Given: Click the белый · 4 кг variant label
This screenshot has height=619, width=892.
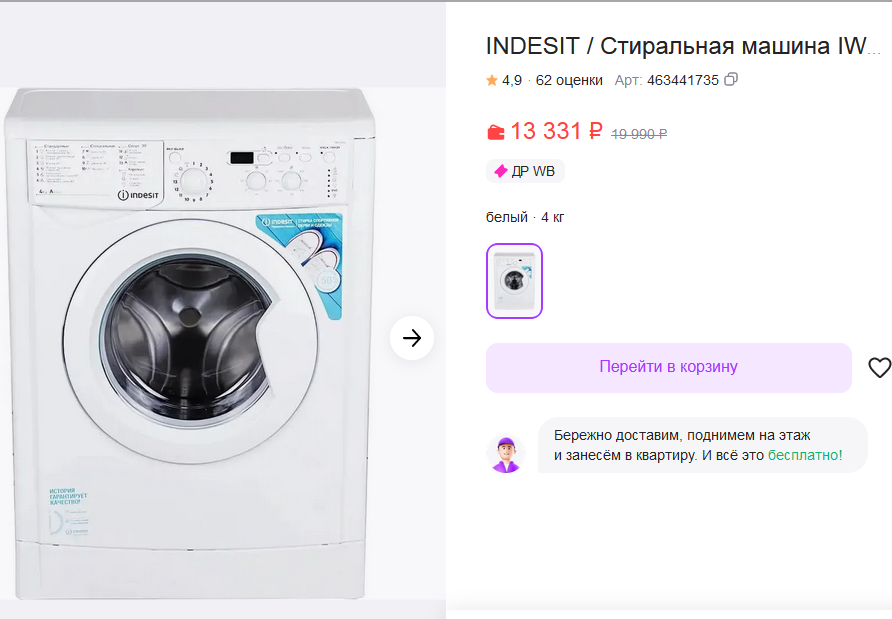Looking at the screenshot, I should click(x=525, y=217).
